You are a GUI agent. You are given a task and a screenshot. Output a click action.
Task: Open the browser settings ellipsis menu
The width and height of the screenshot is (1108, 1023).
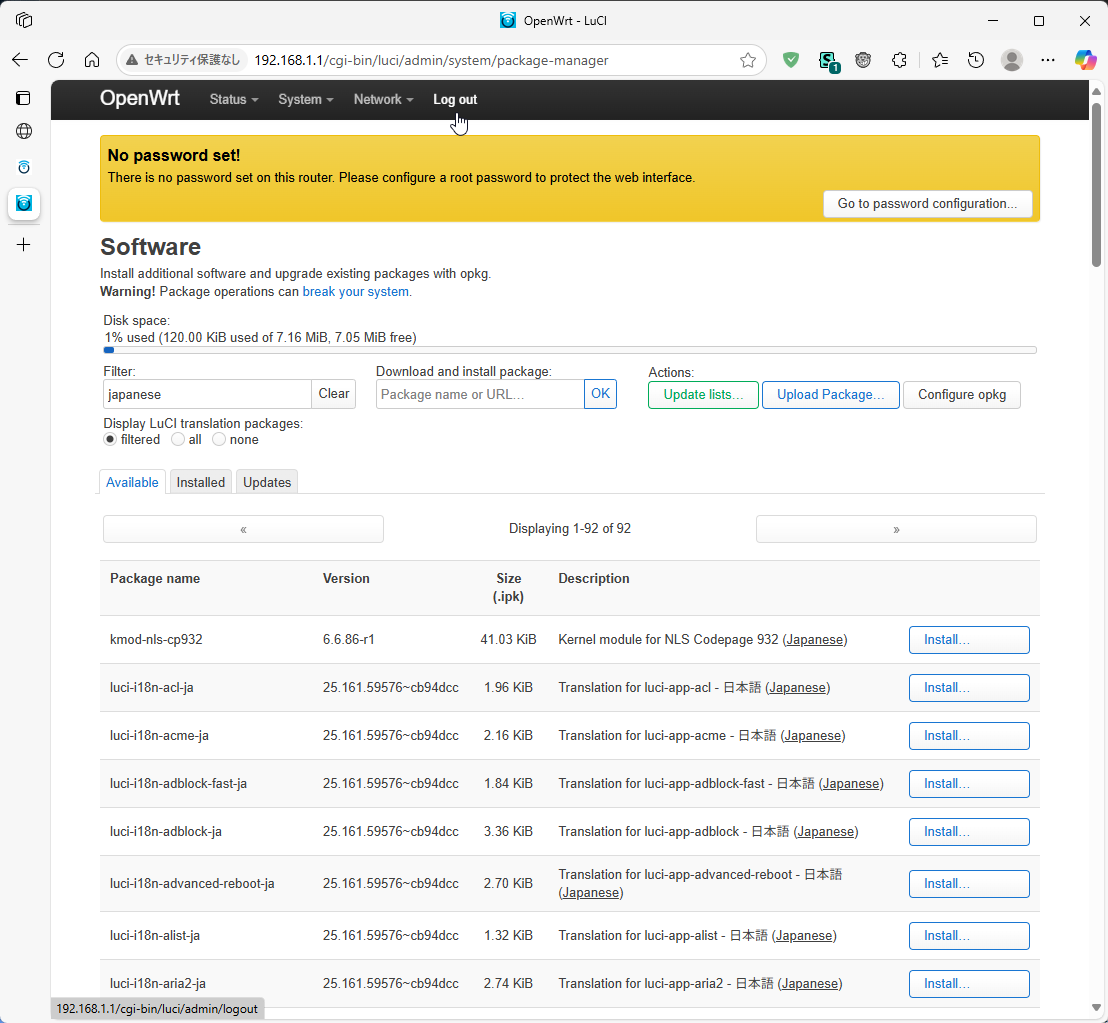click(x=1048, y=60)
